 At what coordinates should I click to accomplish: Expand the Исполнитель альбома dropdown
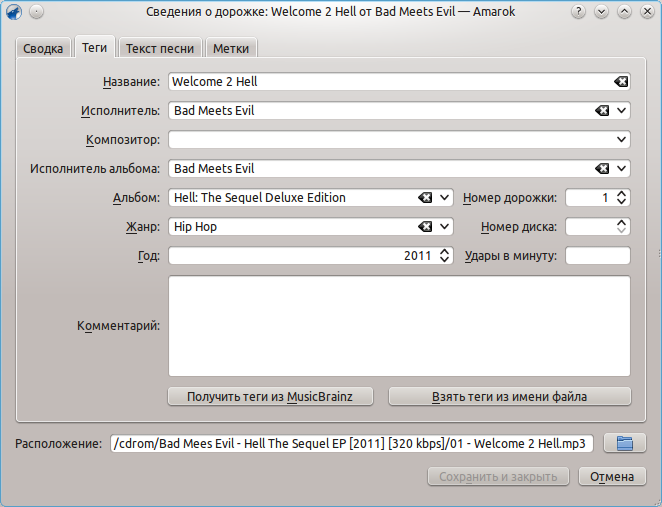pos(621,168)
